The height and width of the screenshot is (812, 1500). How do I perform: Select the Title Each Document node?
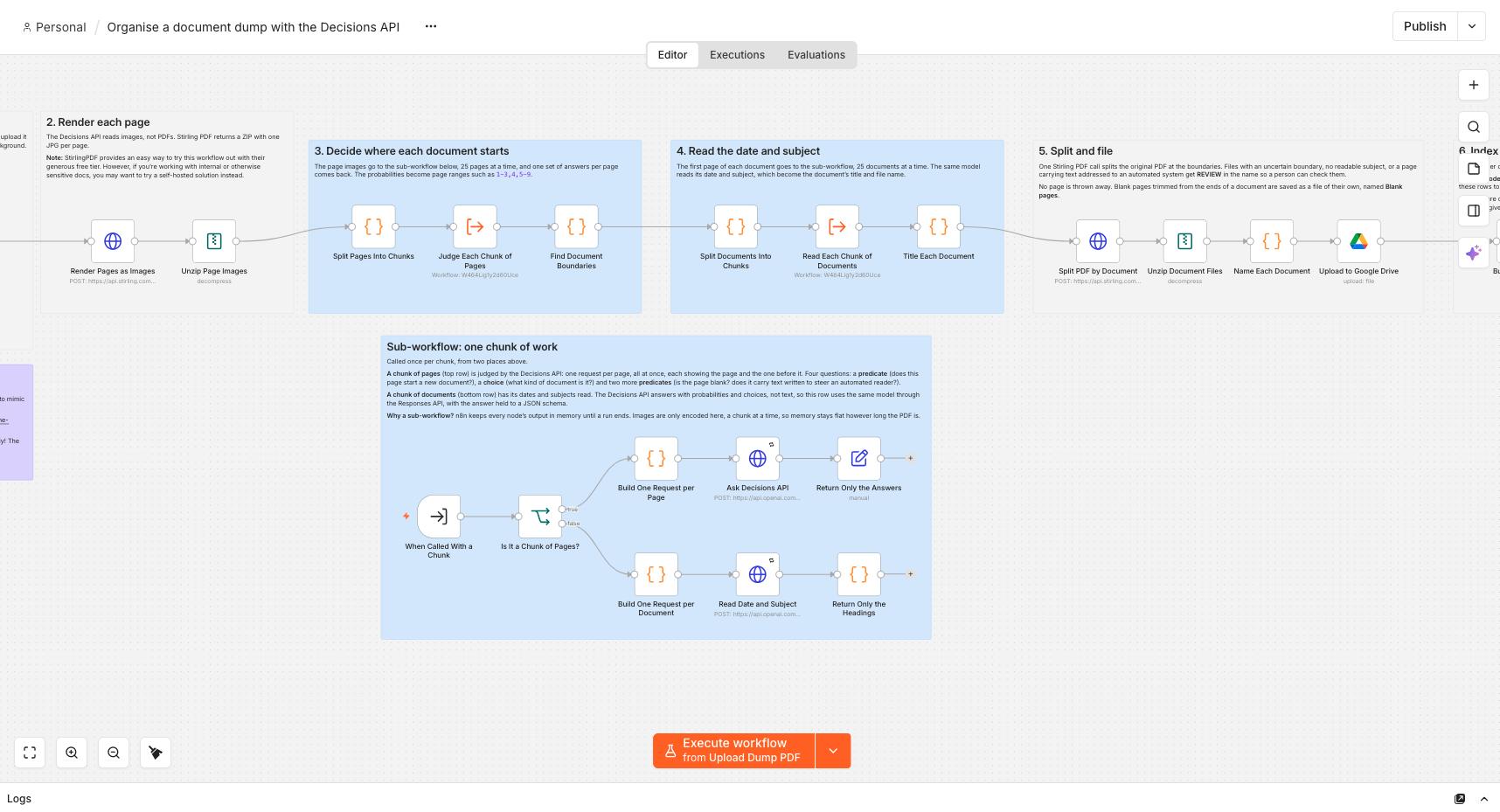pyautogui.click(x=939, y=226)
